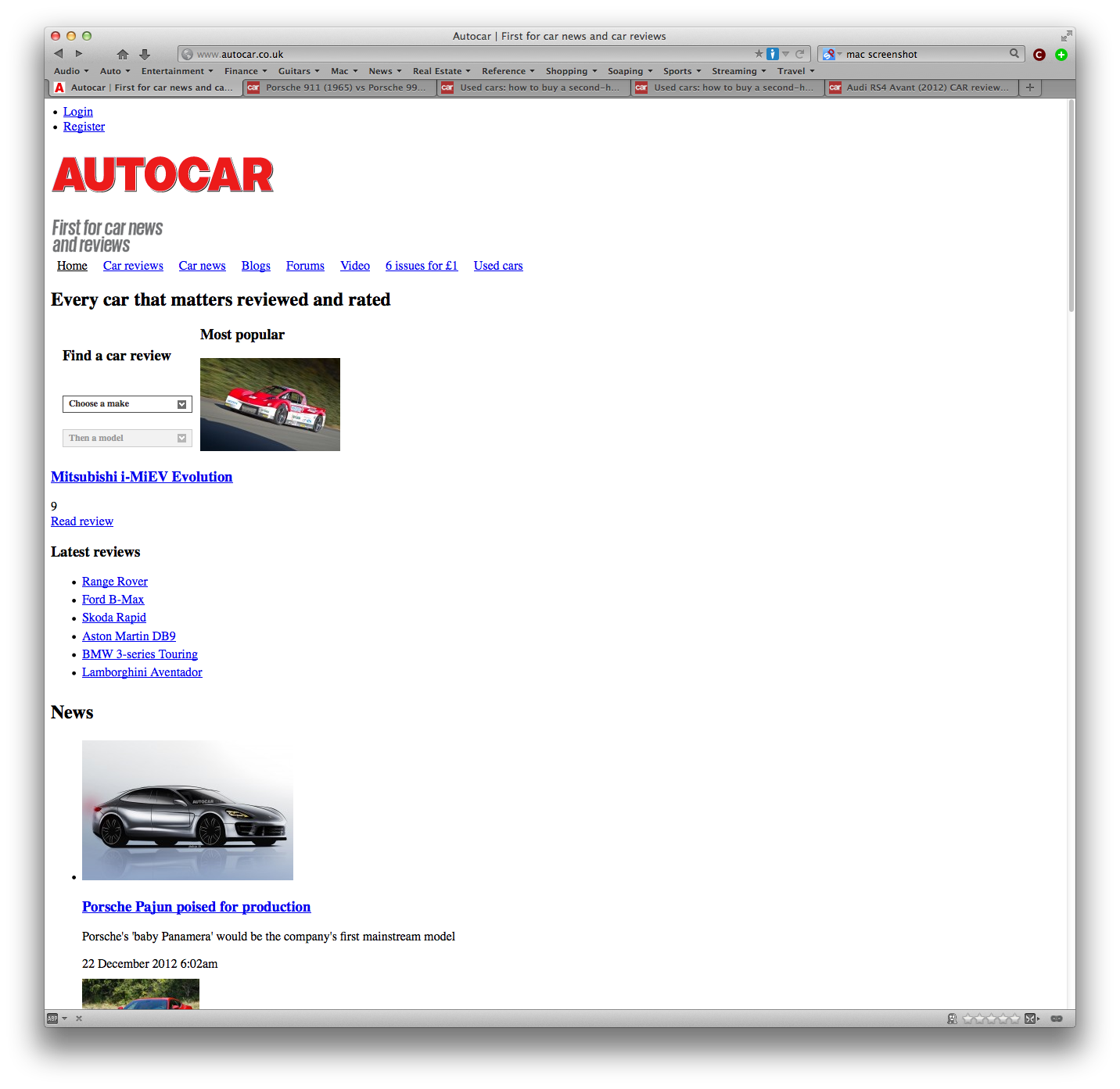1120x1089 pixels.
Task: Click the Google search engine icon
Action: click(x=828, y=54)
